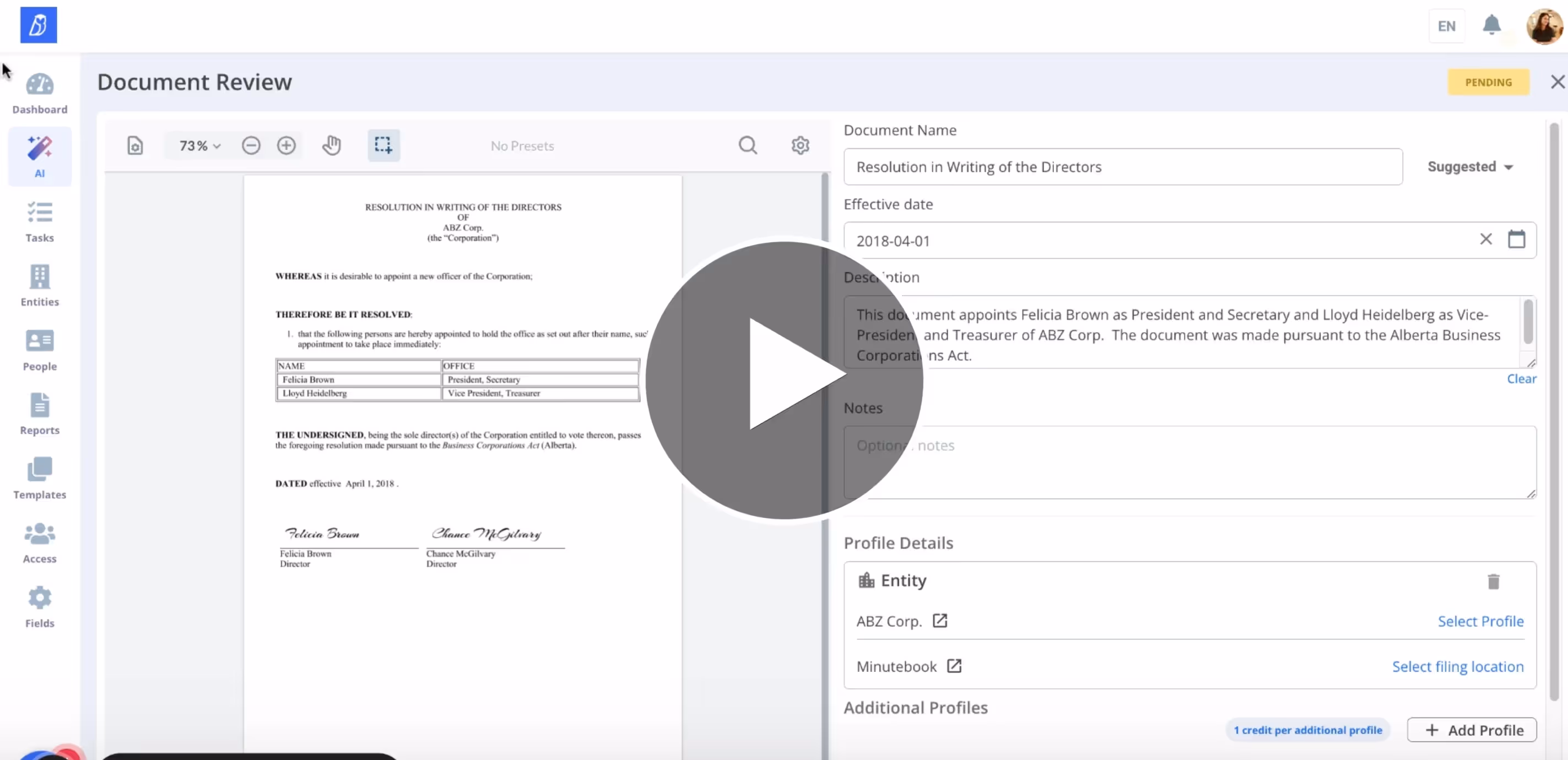The image size is (1568, 760).
Task: Open Fields settings in sidebar
Action: [x=40, y=607]
